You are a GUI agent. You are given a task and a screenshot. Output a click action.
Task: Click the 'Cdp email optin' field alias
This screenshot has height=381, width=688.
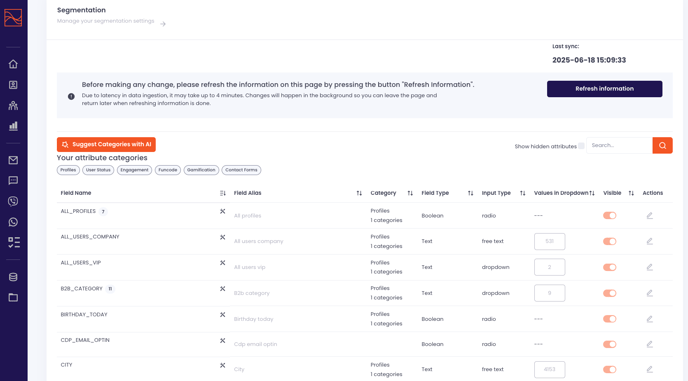255,345
